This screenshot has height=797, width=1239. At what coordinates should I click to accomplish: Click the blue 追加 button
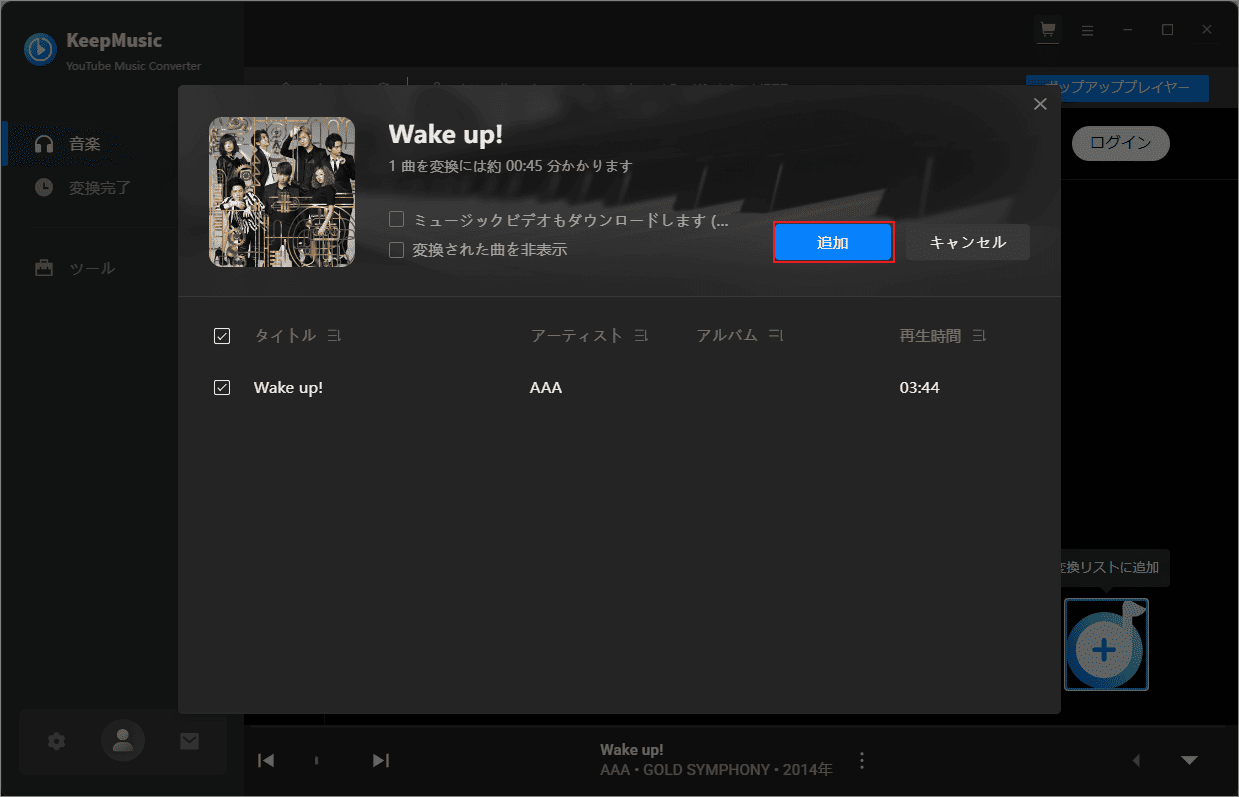coord(833,243)
